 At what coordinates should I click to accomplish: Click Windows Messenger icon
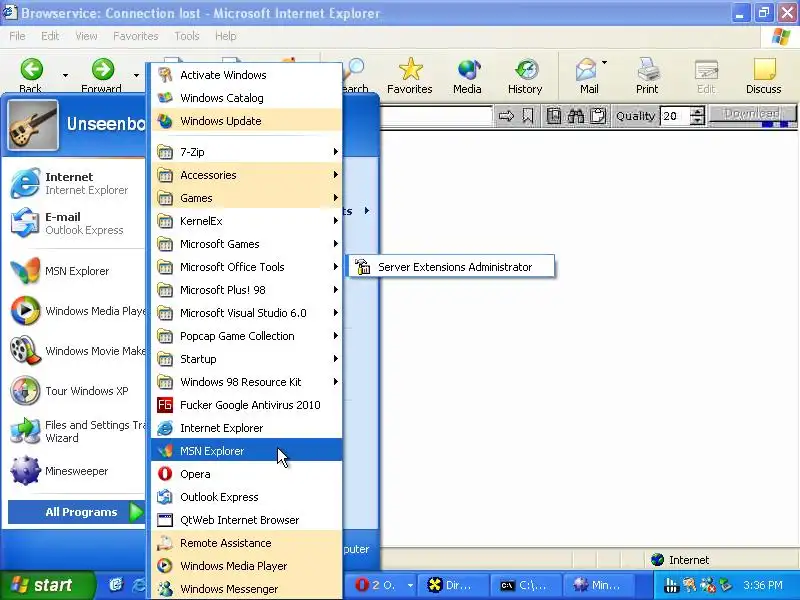(165, 589)
